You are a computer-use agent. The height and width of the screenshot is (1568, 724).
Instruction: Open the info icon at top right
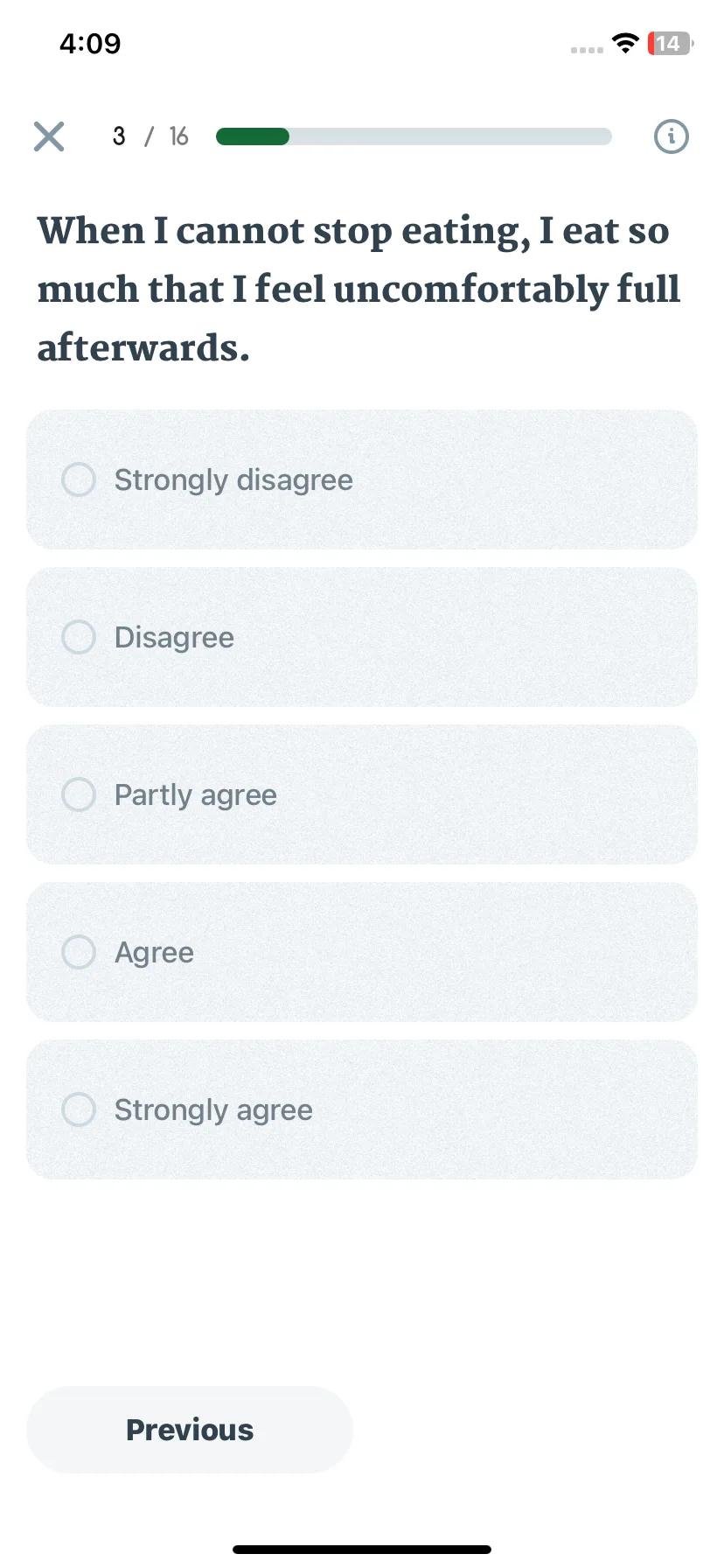(672, 136)
